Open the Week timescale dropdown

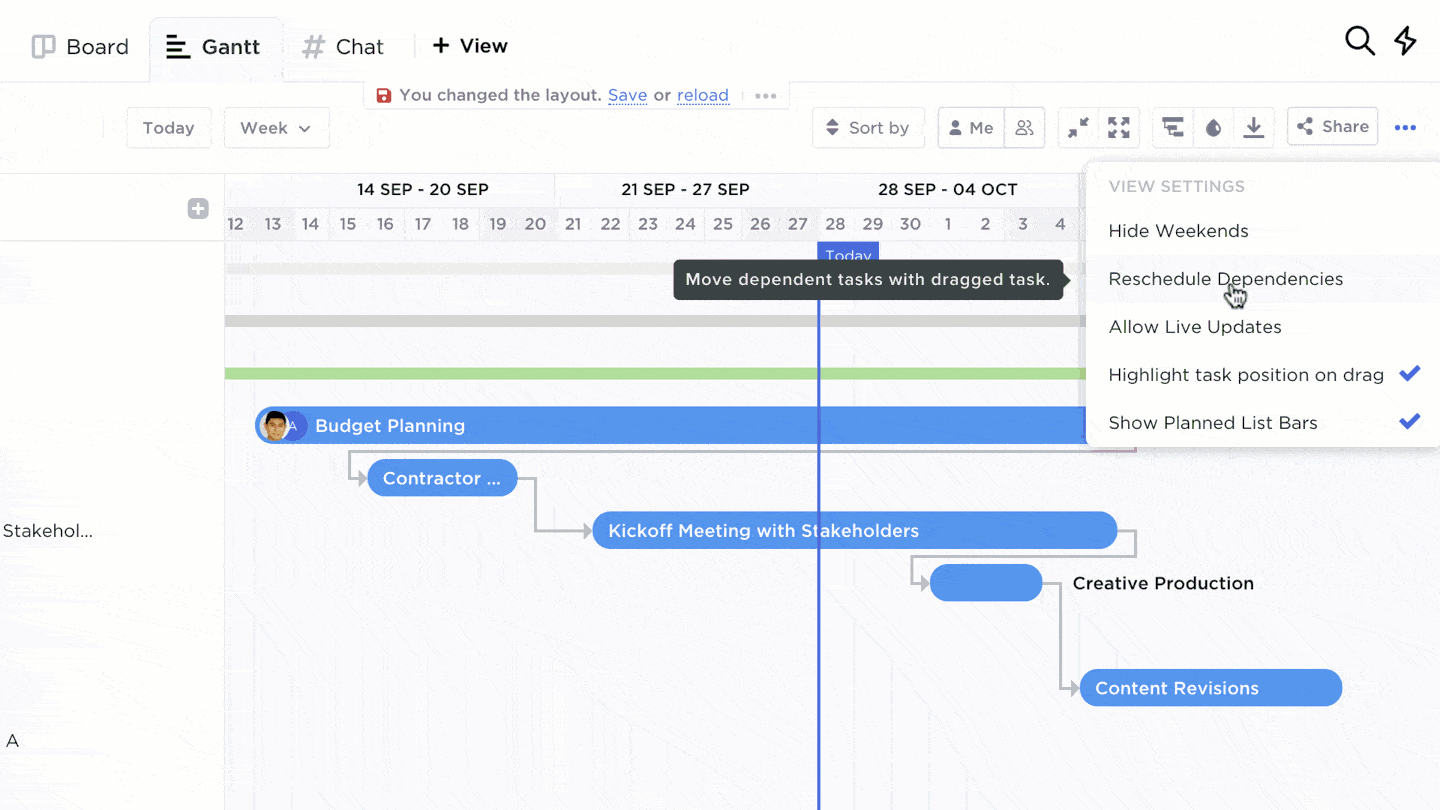click(276, 128)
